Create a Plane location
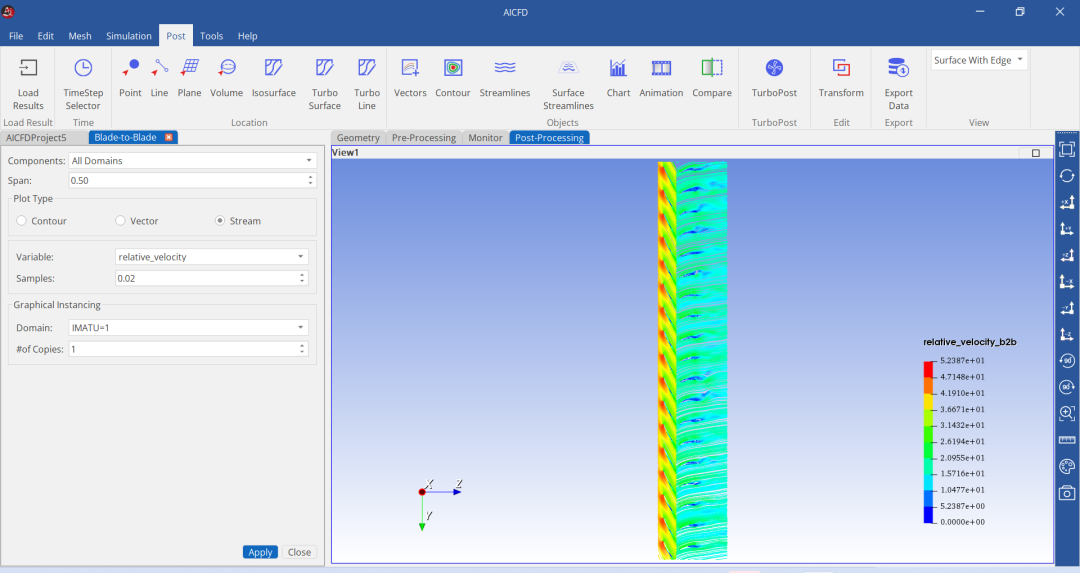The height and width of the screenshot is (573, 1080). coord(189,78)
